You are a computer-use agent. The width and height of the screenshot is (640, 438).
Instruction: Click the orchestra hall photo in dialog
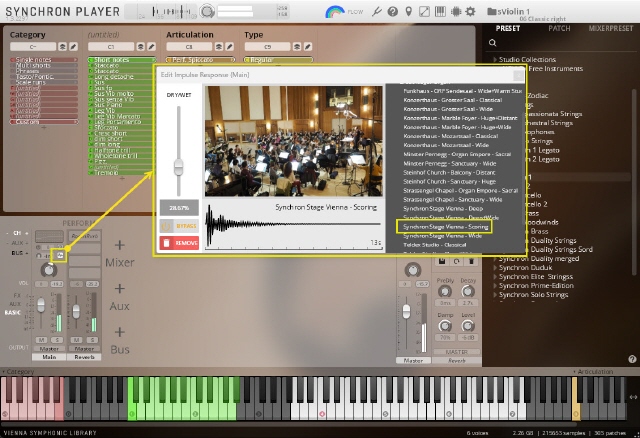[294, 141]
